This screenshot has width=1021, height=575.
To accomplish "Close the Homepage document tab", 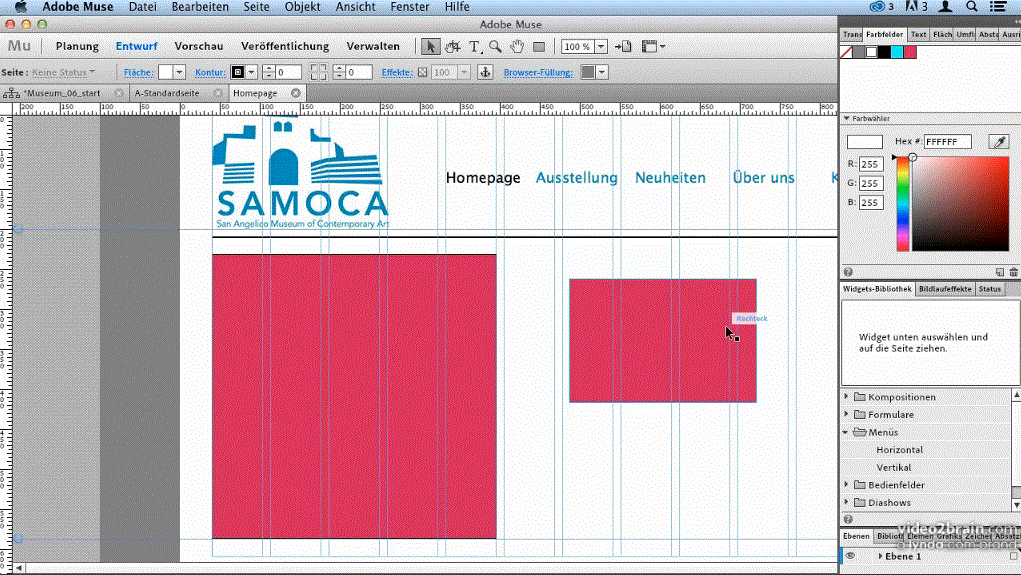I will (296, 93).
